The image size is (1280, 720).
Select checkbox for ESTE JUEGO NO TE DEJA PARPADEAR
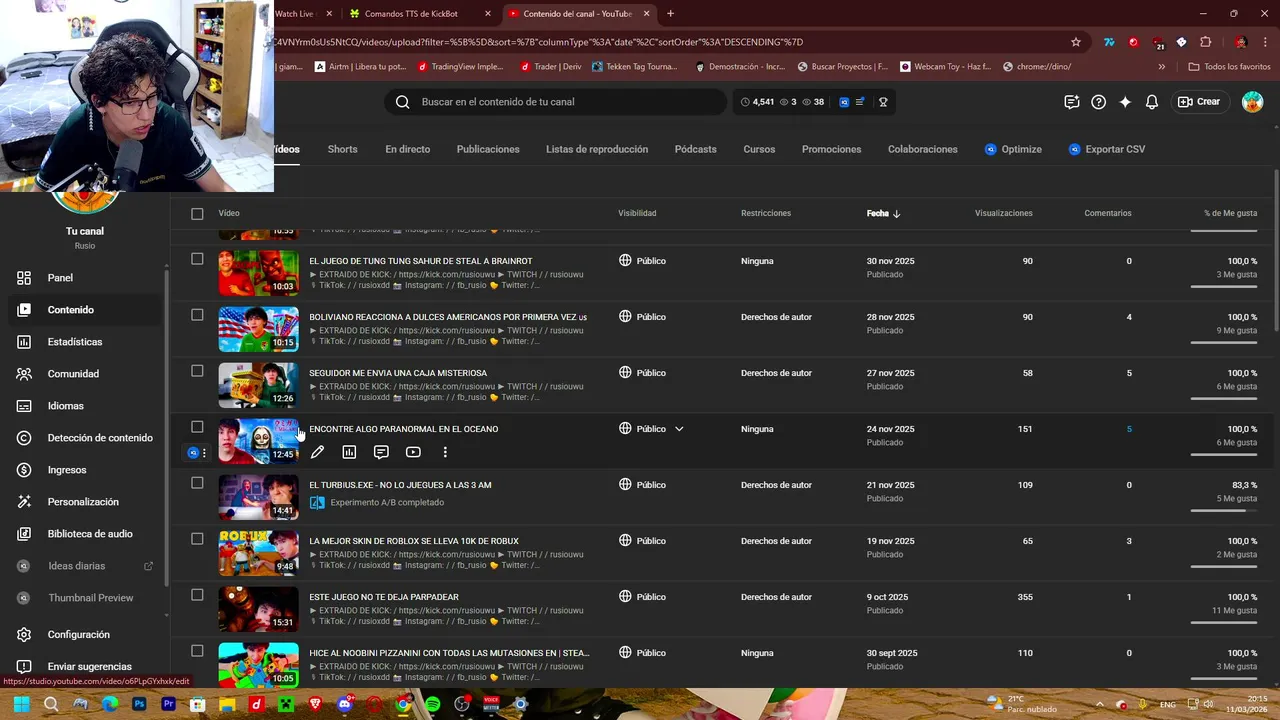[197, 595]
